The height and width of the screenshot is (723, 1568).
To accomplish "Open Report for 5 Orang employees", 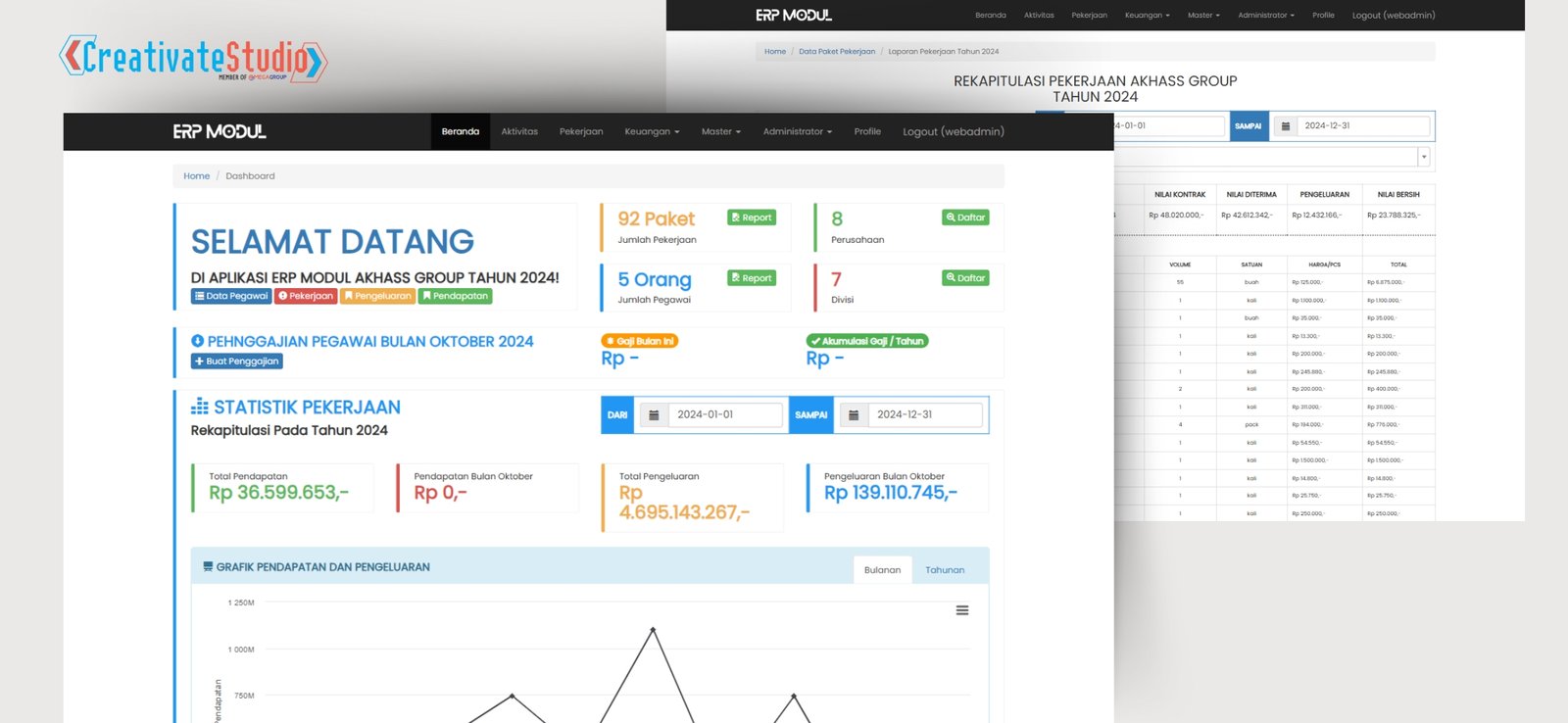I will (752, 278).
